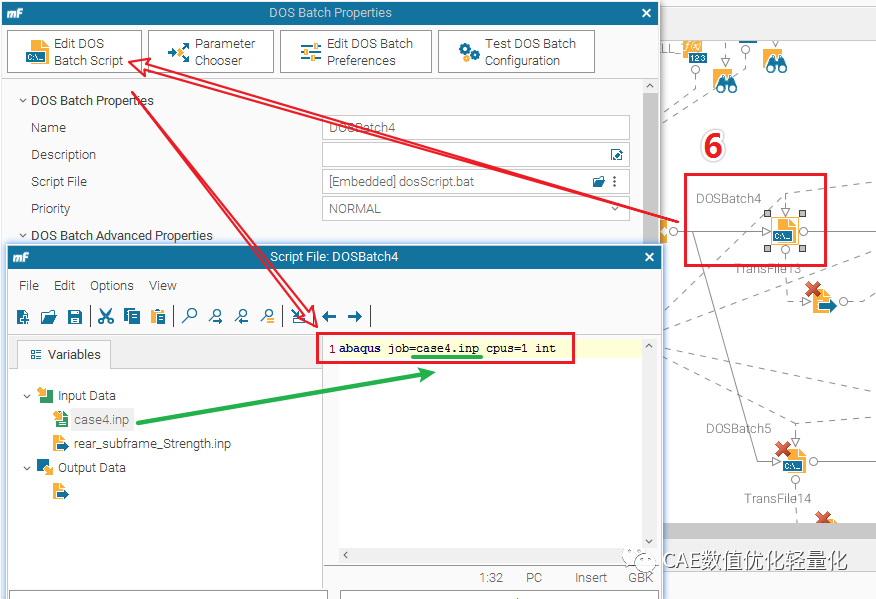
Task: Click the find and highlight all icon
Action: coord(268,316)
